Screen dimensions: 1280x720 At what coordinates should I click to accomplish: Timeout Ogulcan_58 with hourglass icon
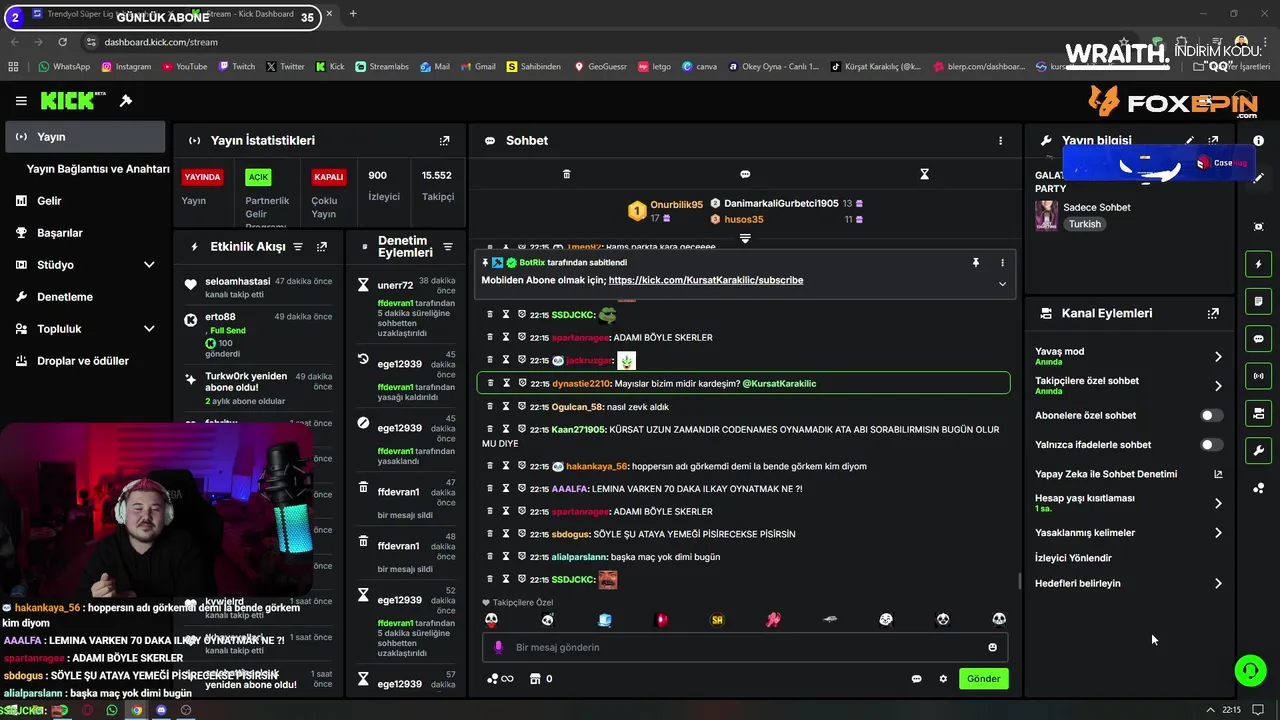[506, 407]
